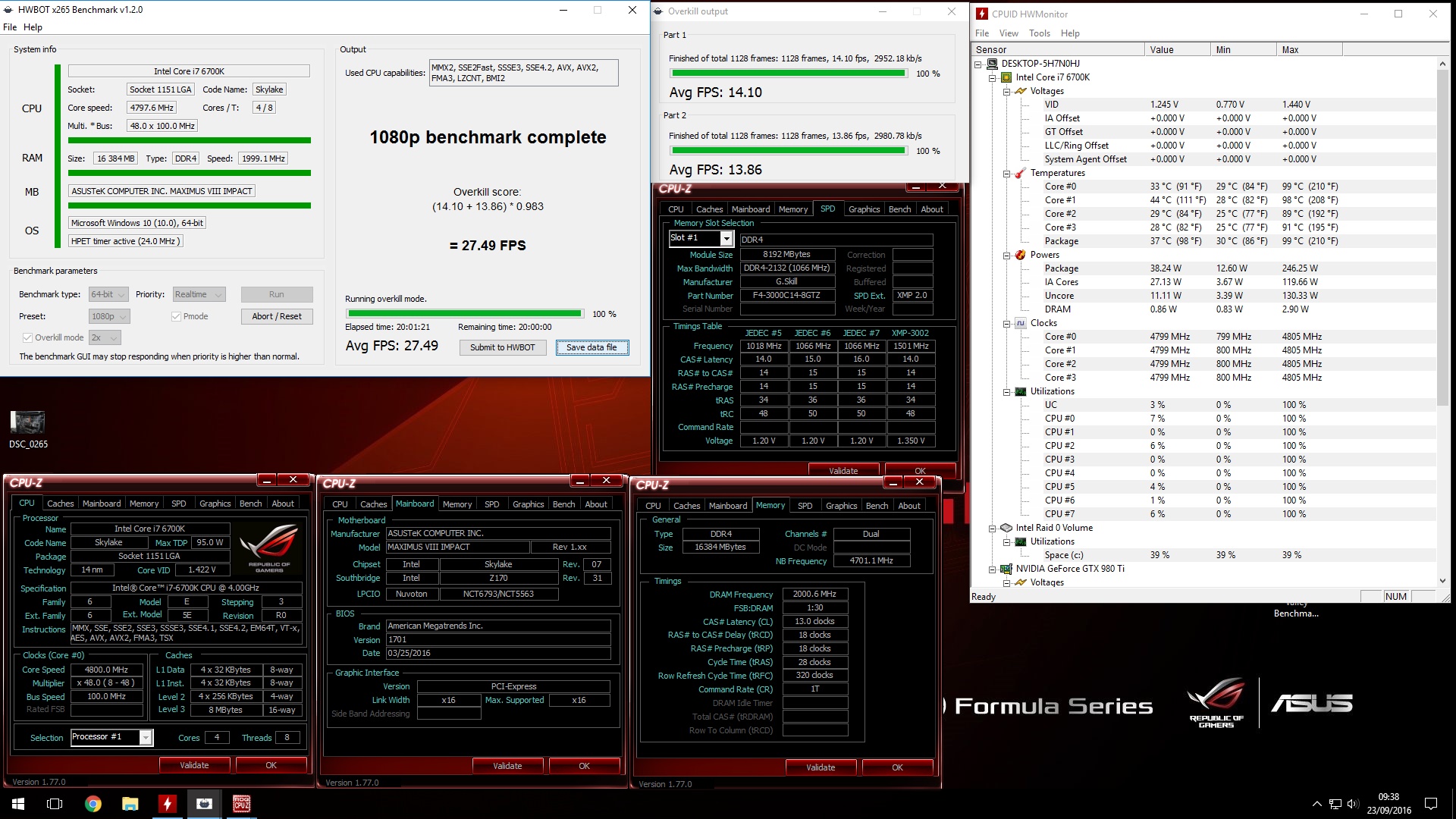Viewport: 1456px width, 819px height.
Task: Click Temperatures thermometer icon in HWMonitor
Action: (x=1021, y=173)
